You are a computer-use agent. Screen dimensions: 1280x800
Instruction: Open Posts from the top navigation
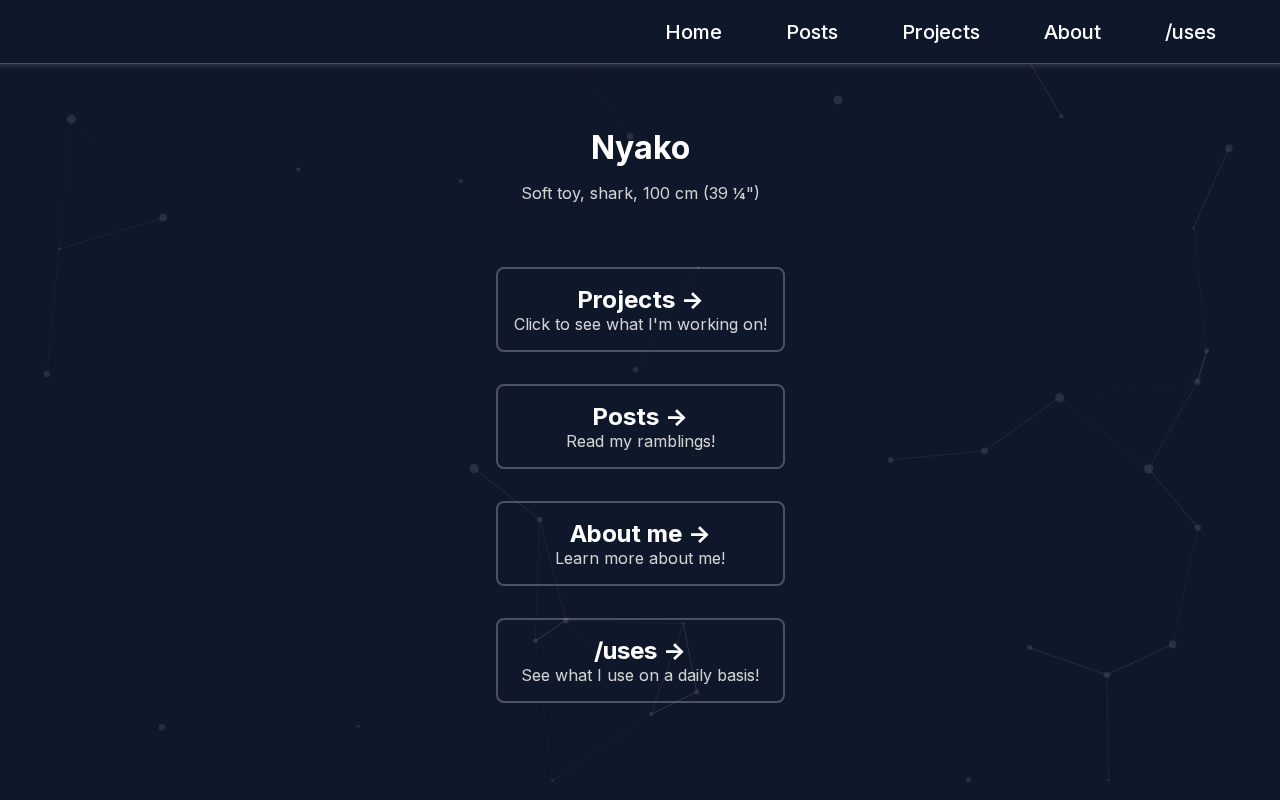(x=812, y=32)
